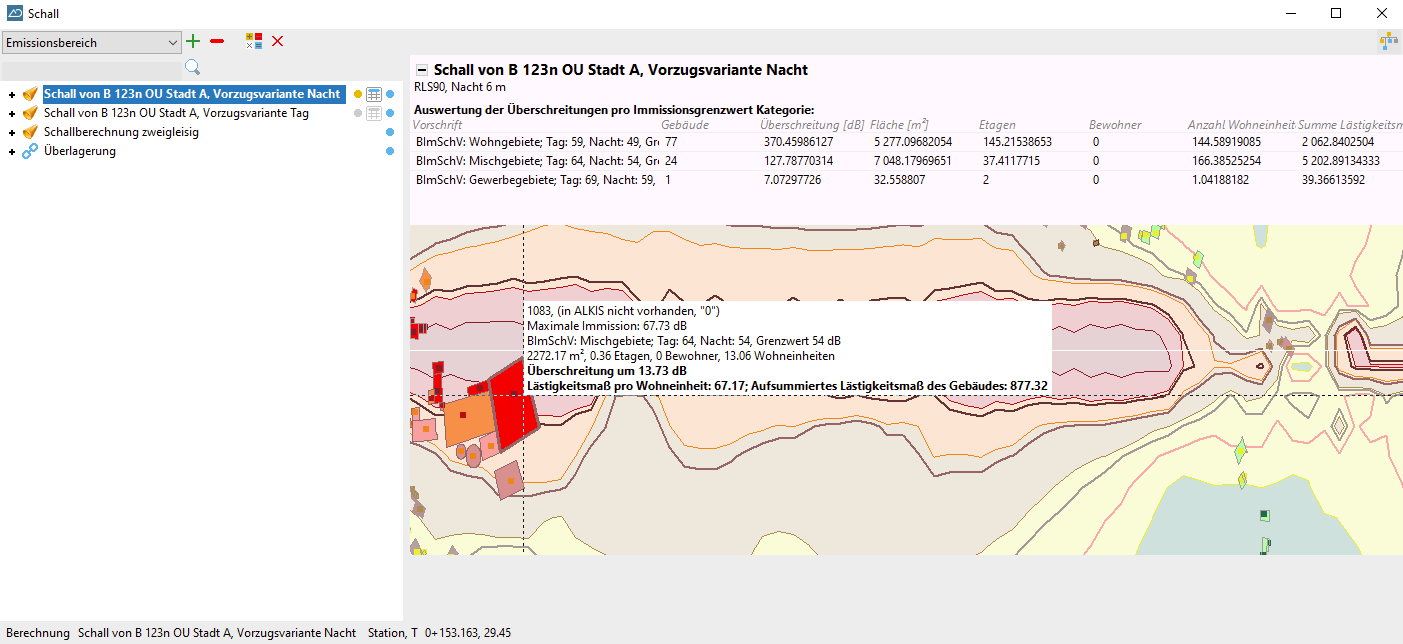This screenshot has width=1403, height=644.
Task: Click table icon for Vorzugsvariante Nacht row
Action: click(x=374, y=94)
